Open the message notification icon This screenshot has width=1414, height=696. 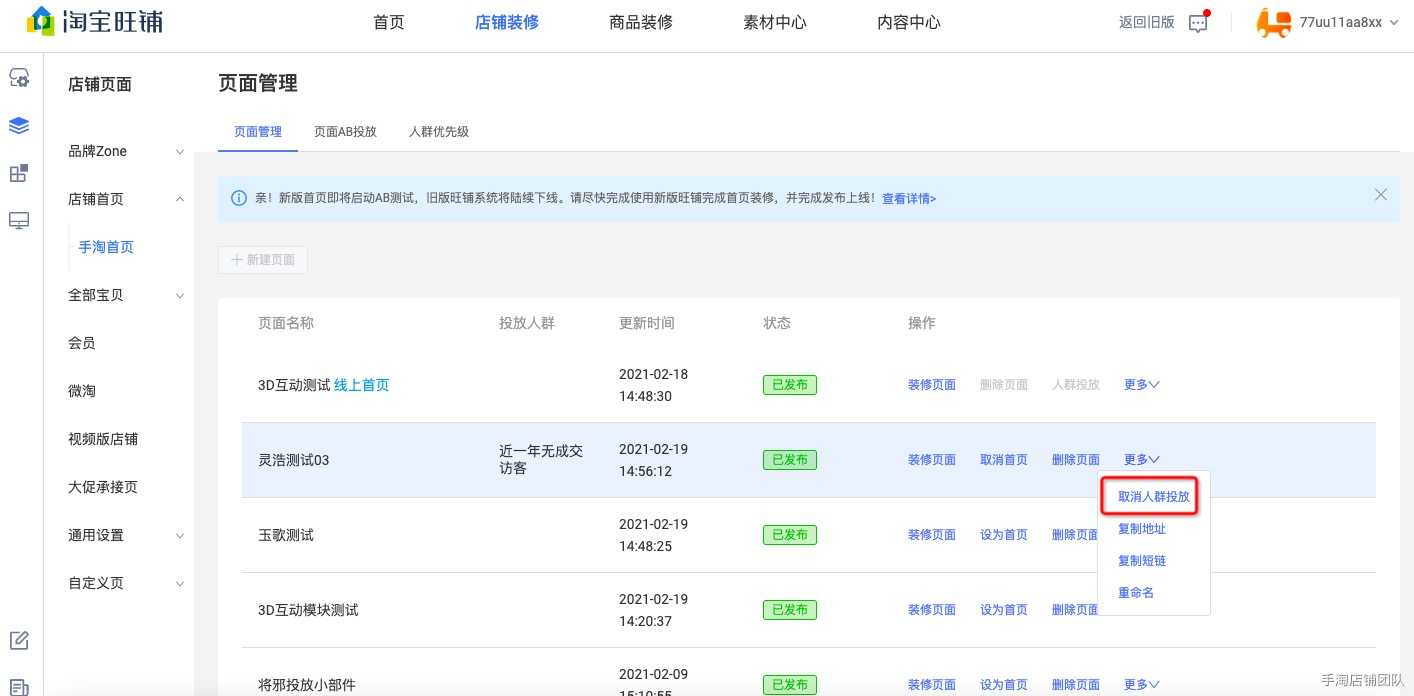point(1198,23)
